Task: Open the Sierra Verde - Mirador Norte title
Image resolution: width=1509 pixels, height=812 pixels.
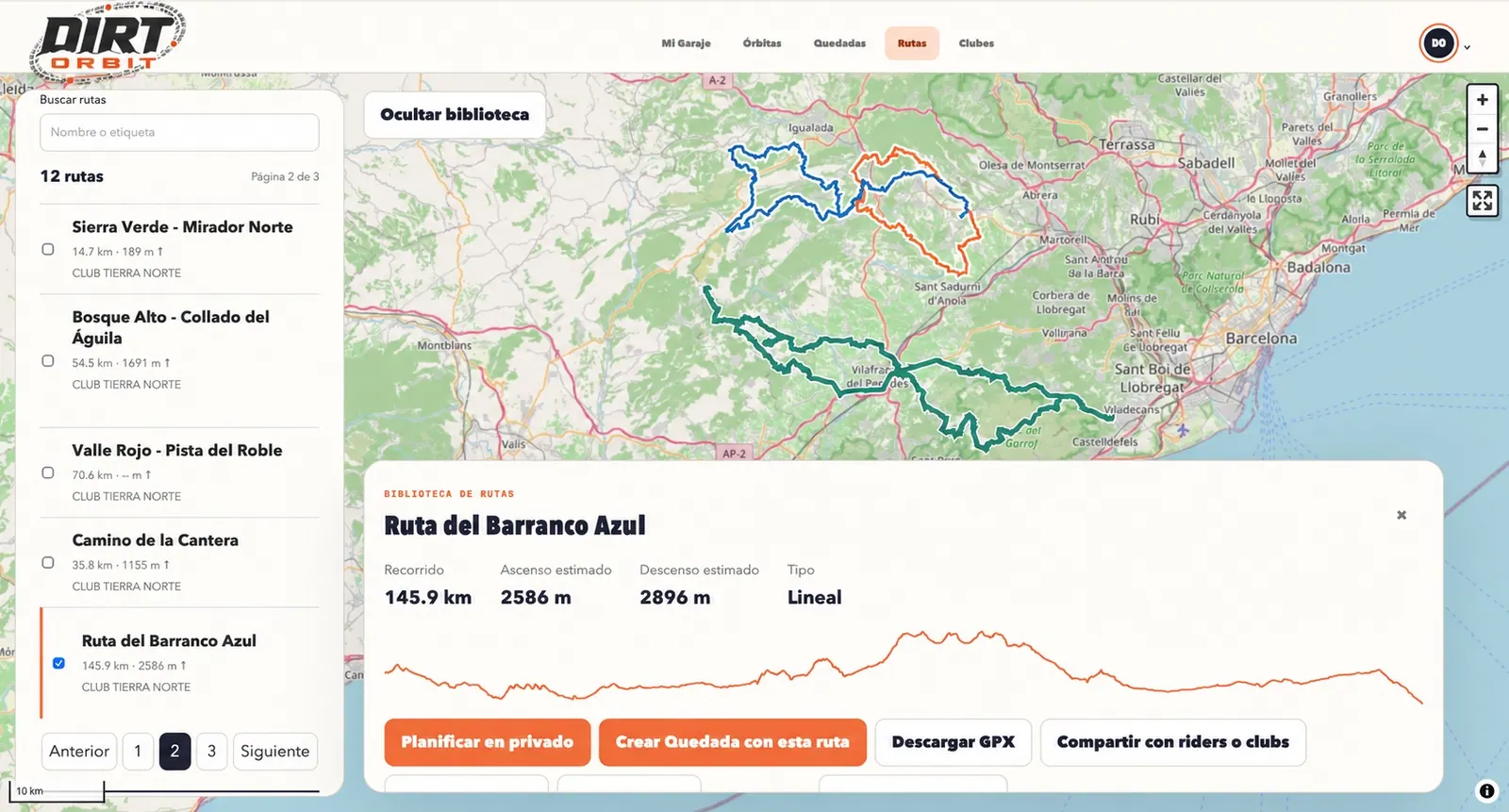Action: (x=182, y=227)
